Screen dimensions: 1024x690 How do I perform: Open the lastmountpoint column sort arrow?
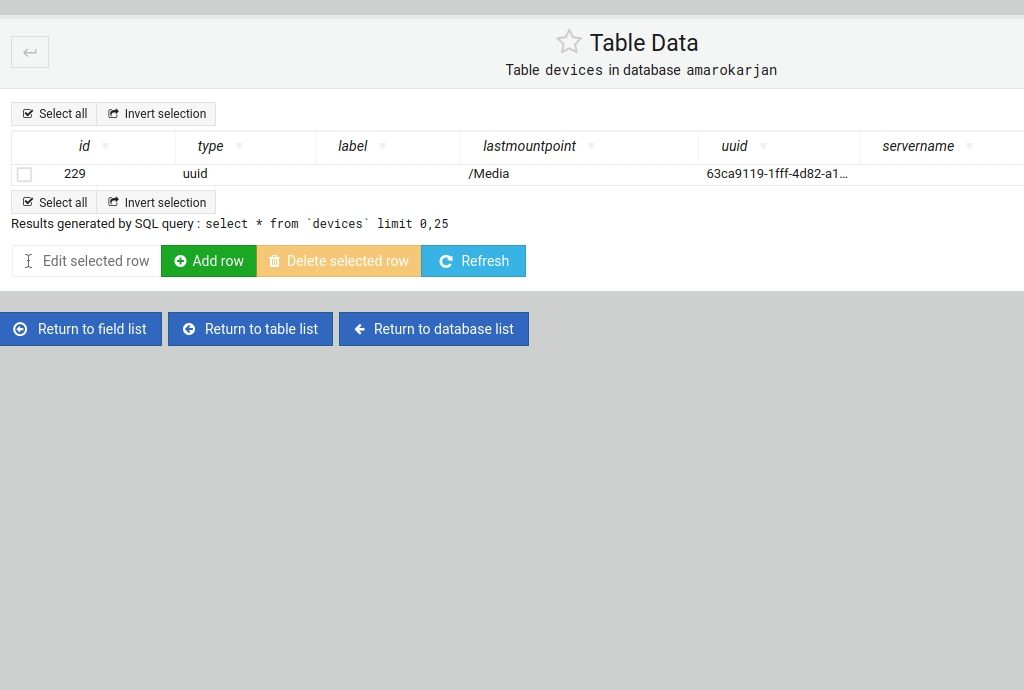591,147
